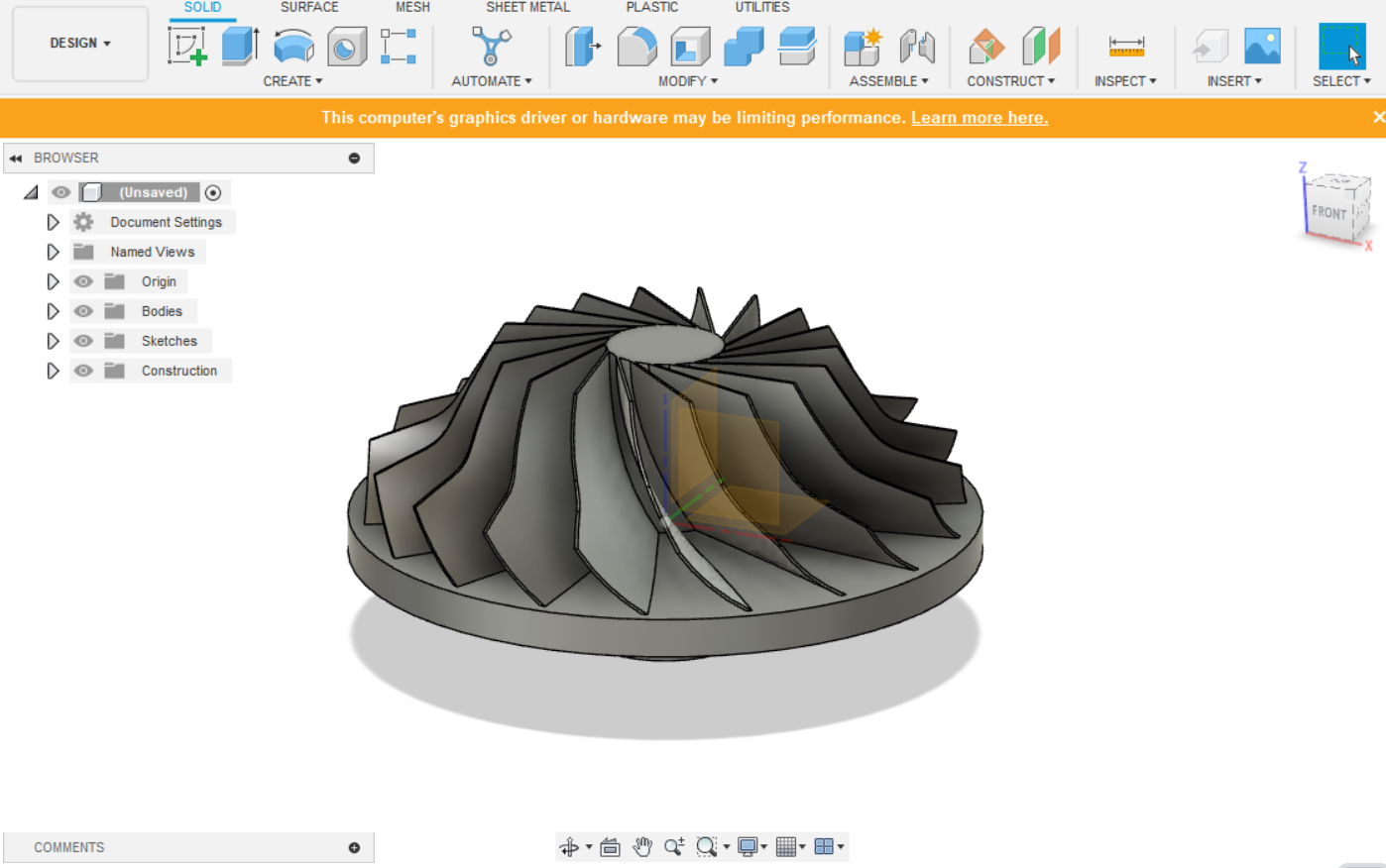Activate the Extrude tool
The width and height of the screenshot is (1386, 868).
[239, 45]
